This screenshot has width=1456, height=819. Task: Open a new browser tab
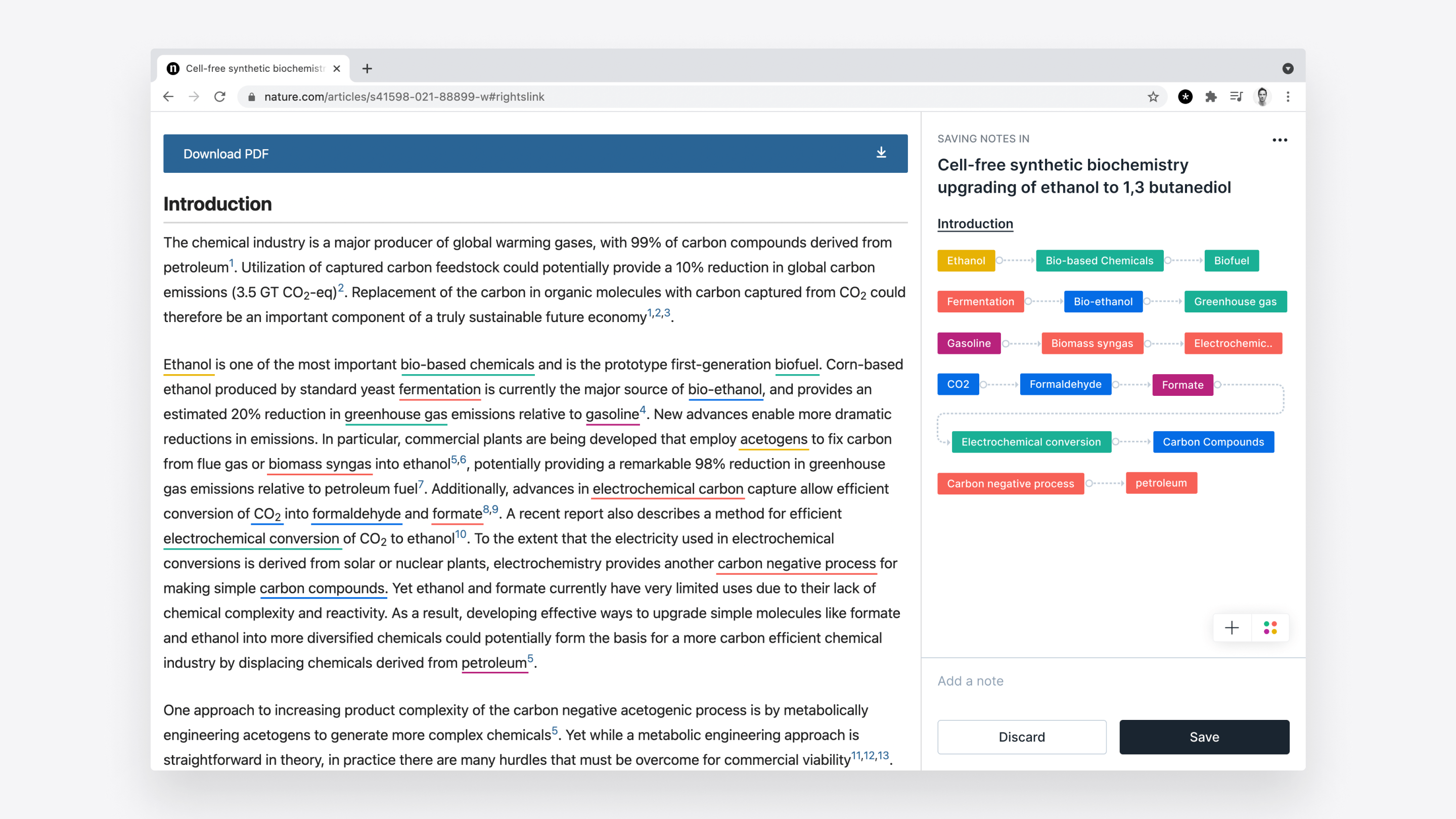[x=368, y=68]
